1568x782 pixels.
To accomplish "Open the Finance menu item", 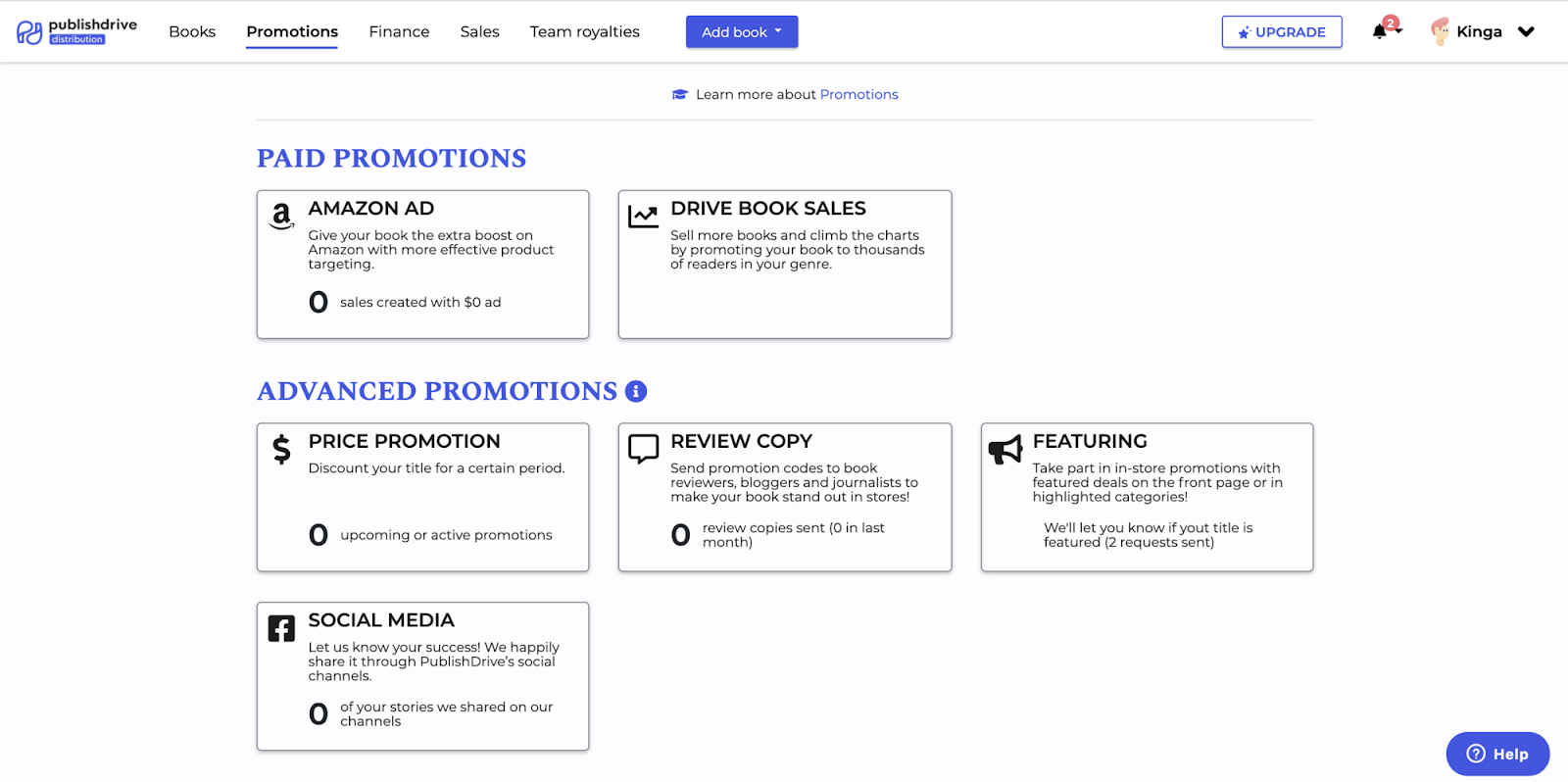I will coord(399,31).
